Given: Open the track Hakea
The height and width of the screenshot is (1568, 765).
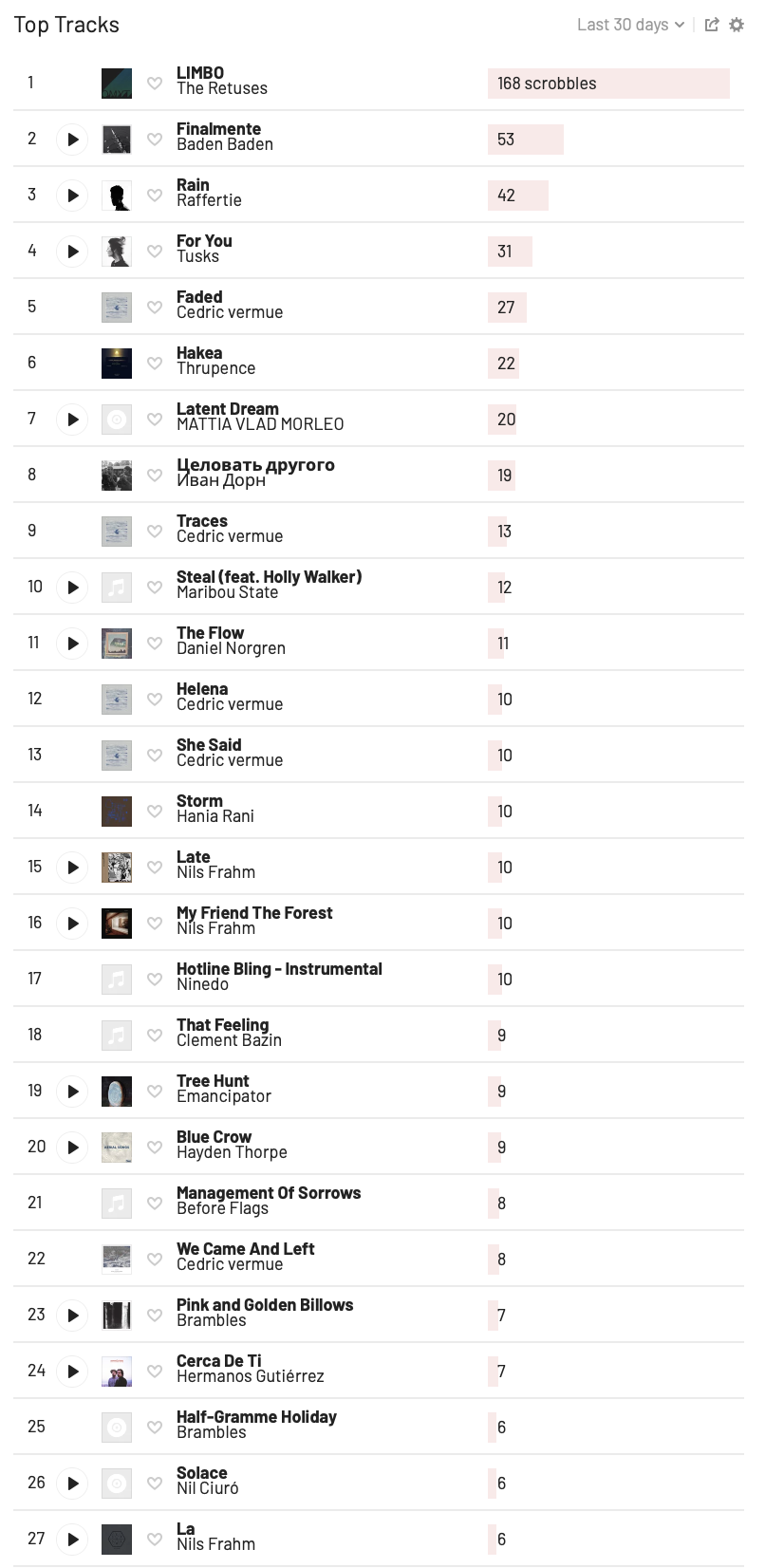Looking at the screenshot, I should click(199, 353).
